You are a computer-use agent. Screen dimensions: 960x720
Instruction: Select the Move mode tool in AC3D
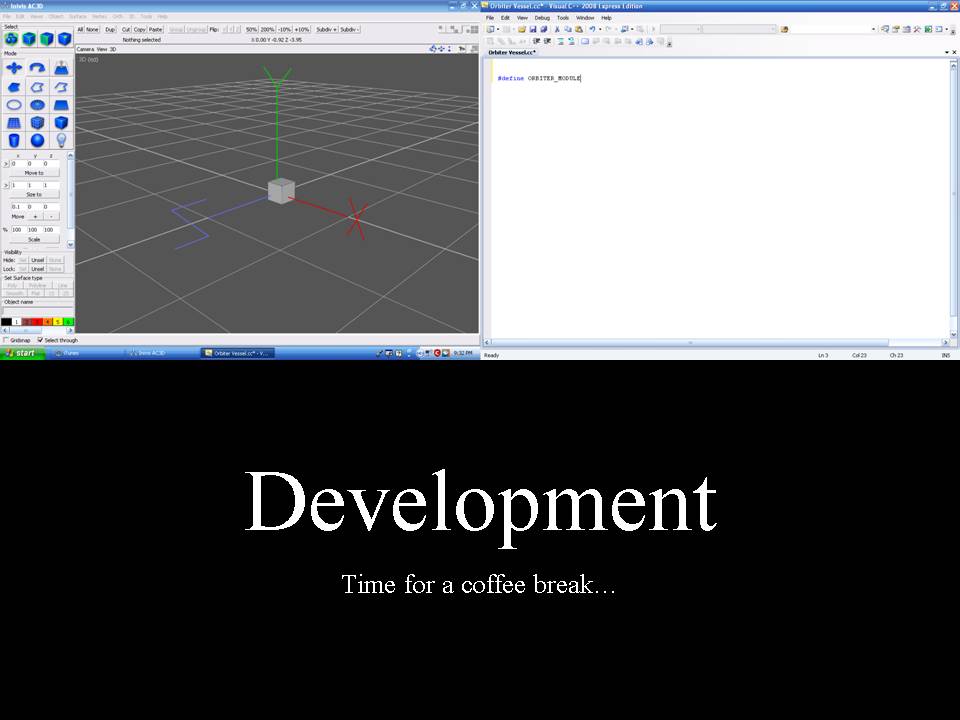pyautogui.click(x=14, y=68)
